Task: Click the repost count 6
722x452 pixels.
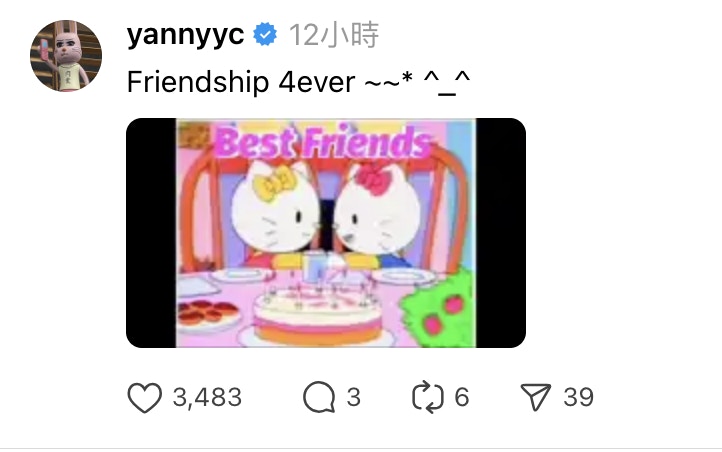Action: (x=462, y=397)
